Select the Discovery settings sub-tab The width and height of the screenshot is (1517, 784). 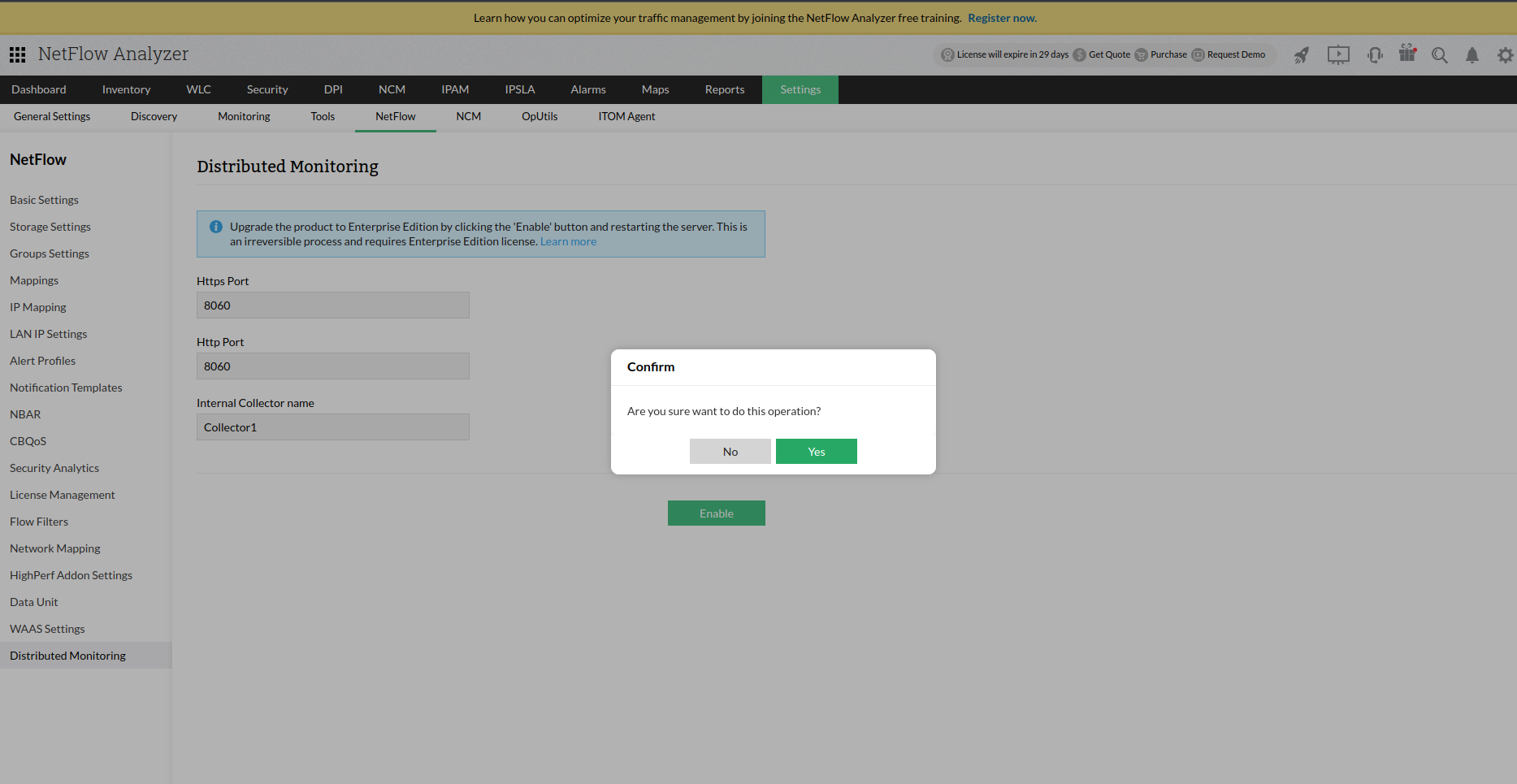[154, 116]
